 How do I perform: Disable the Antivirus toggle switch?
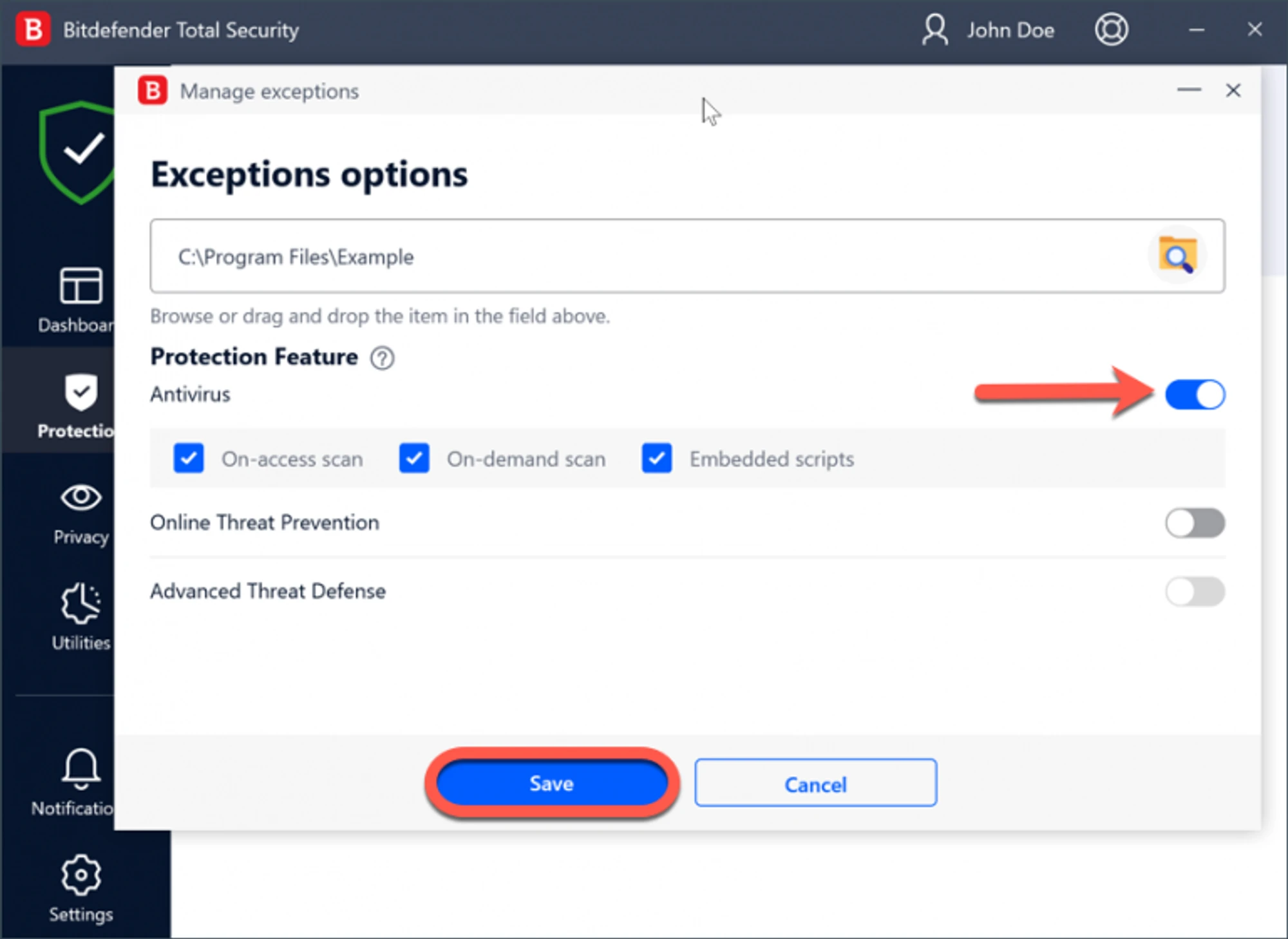(1195, 395)
